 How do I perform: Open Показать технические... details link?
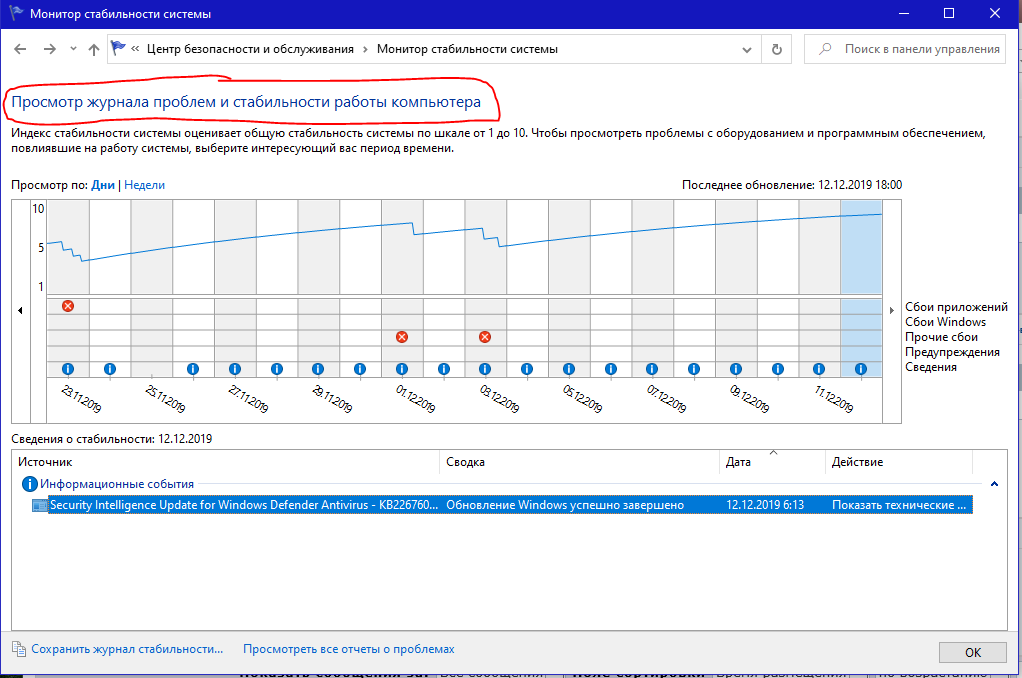coord(899,505)
